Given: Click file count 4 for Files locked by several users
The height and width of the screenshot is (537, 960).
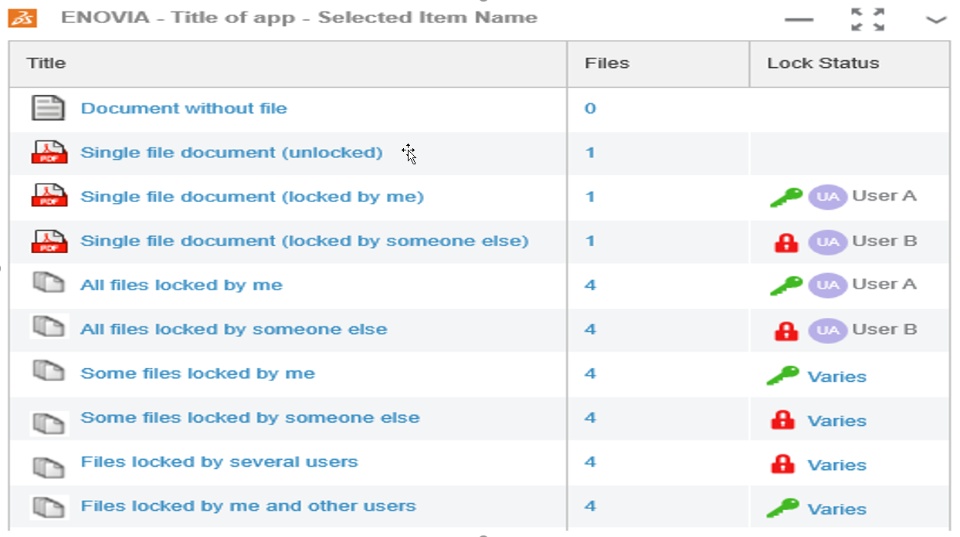Looking at the screenshot, I should (x=590, y=462).
